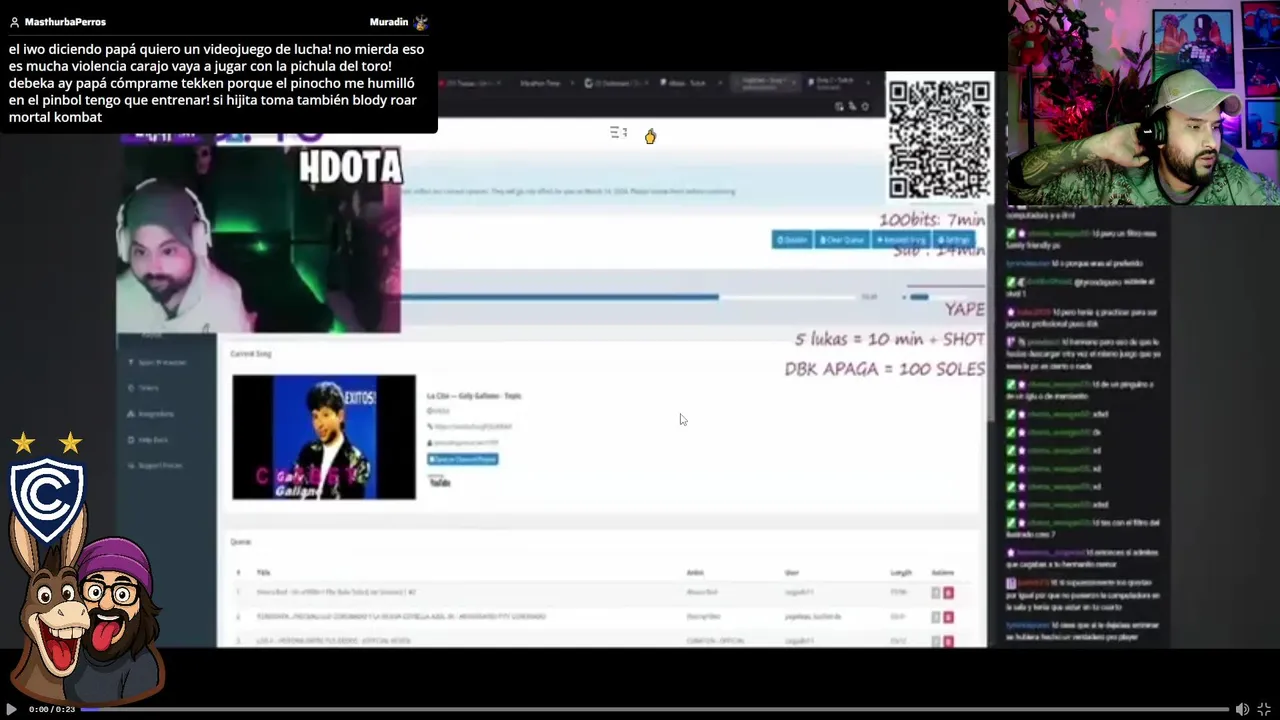Click the video seek bar
The image size is (1280, 720).
[x=654, y=709]
